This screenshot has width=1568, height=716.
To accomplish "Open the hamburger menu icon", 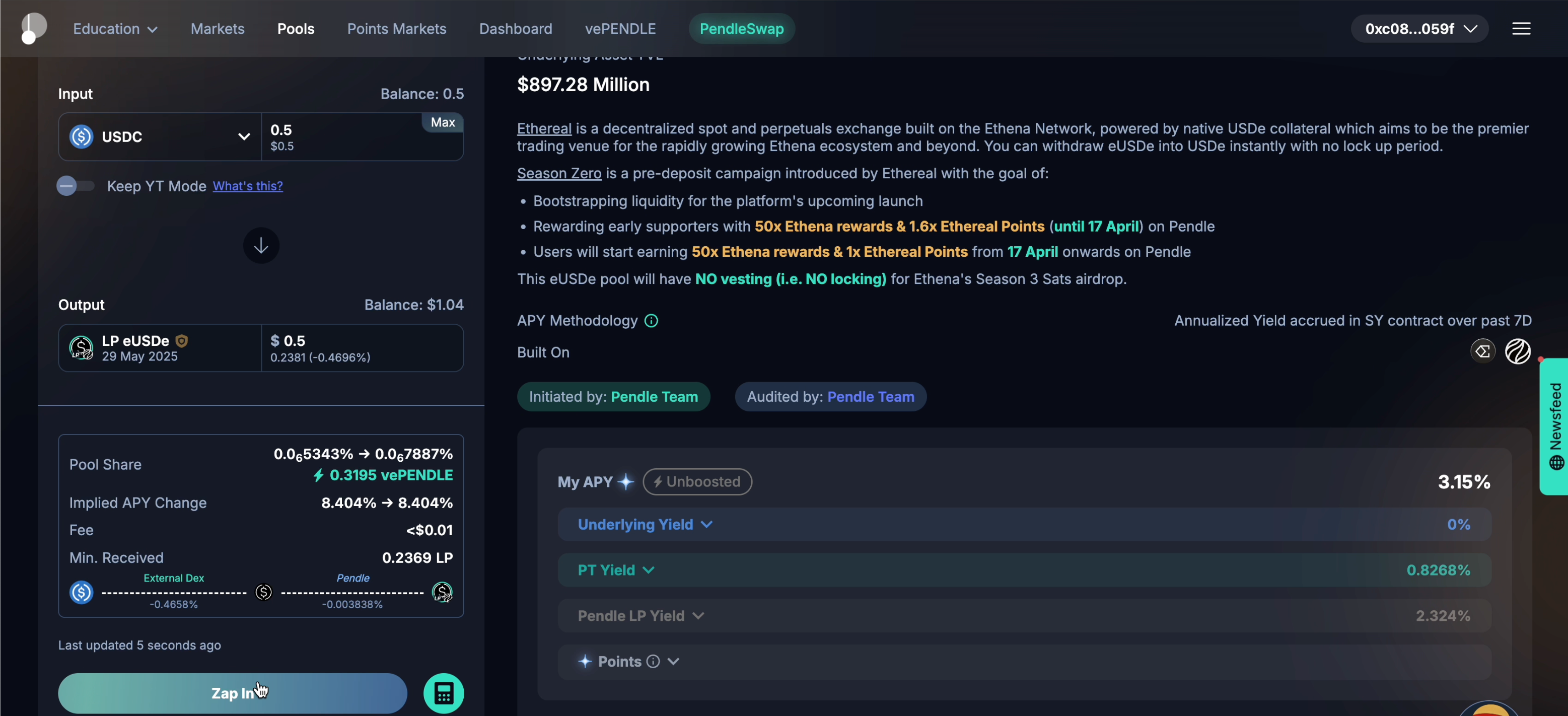I will point(1521,29).
